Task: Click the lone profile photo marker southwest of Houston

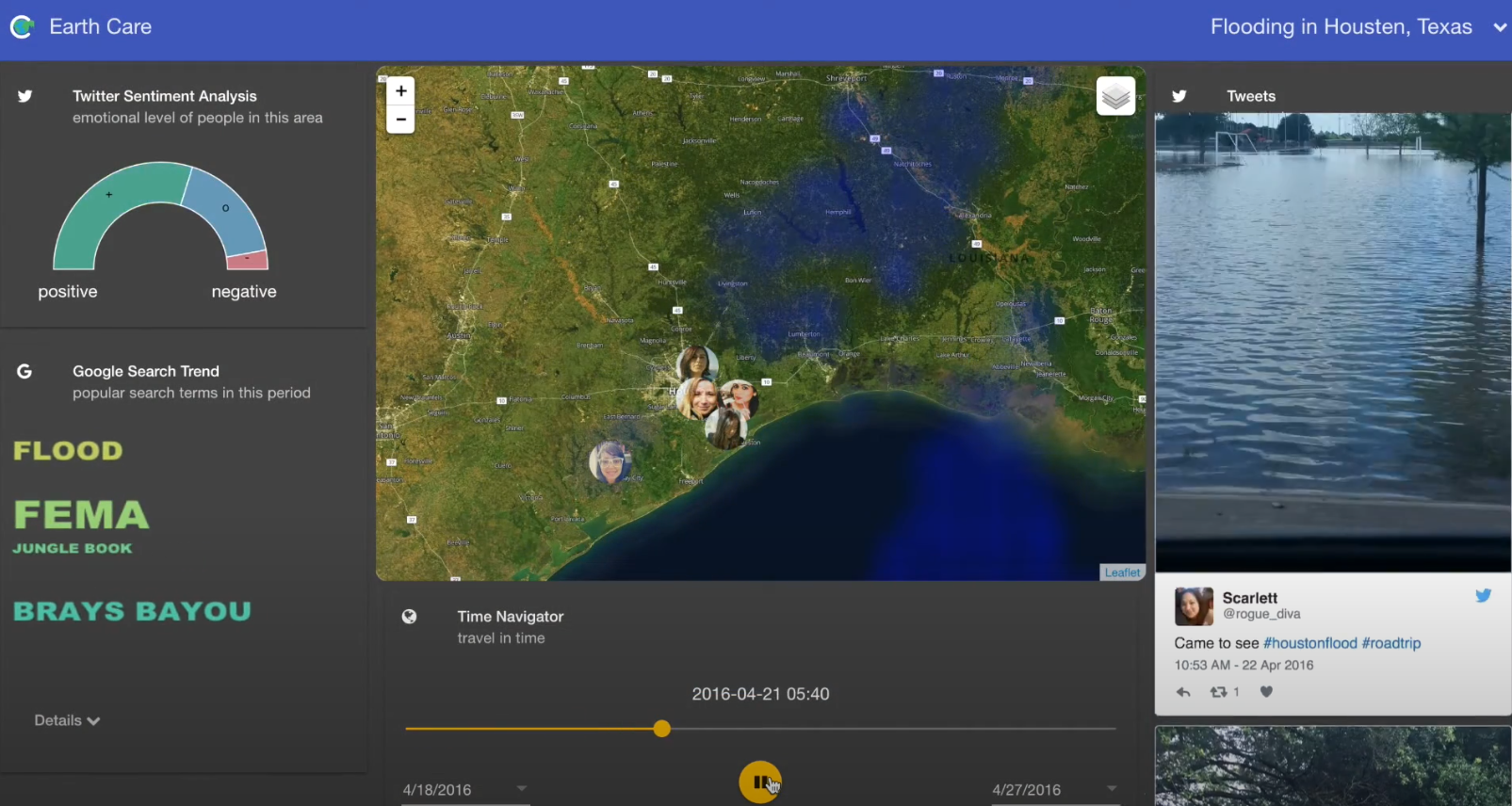Action: click(x=610, y=461)
